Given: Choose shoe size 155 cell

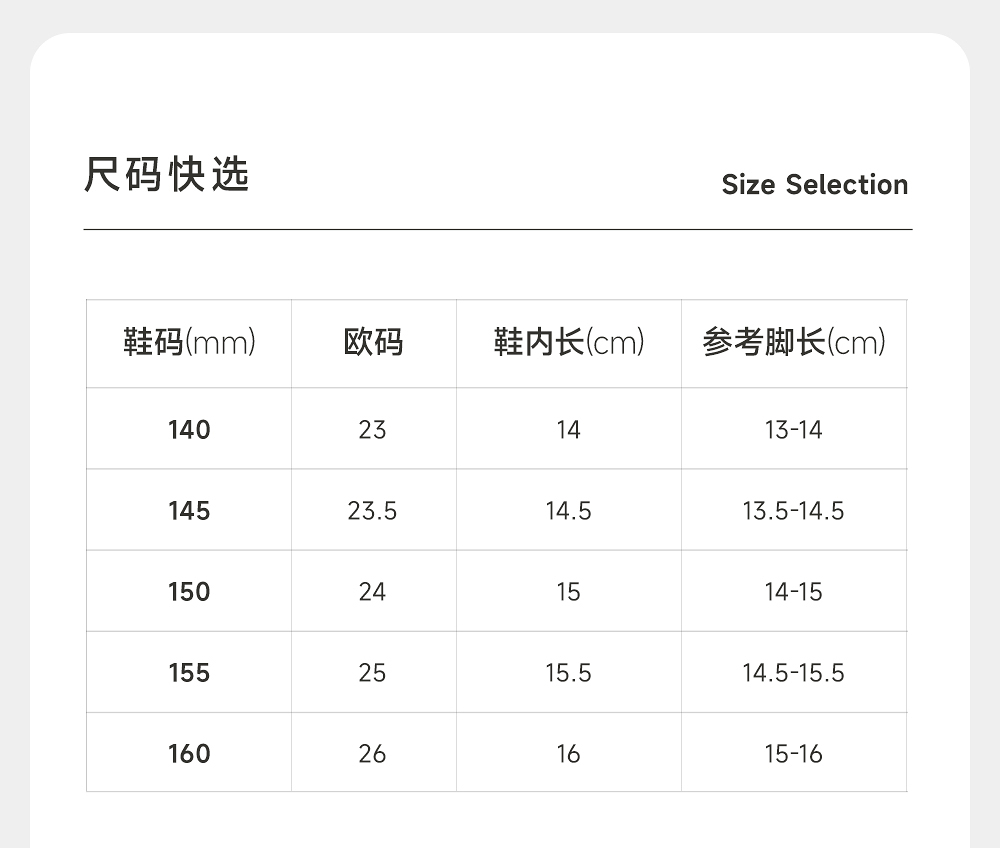Looking at the screenshot, I should click(x=189, y=673).
